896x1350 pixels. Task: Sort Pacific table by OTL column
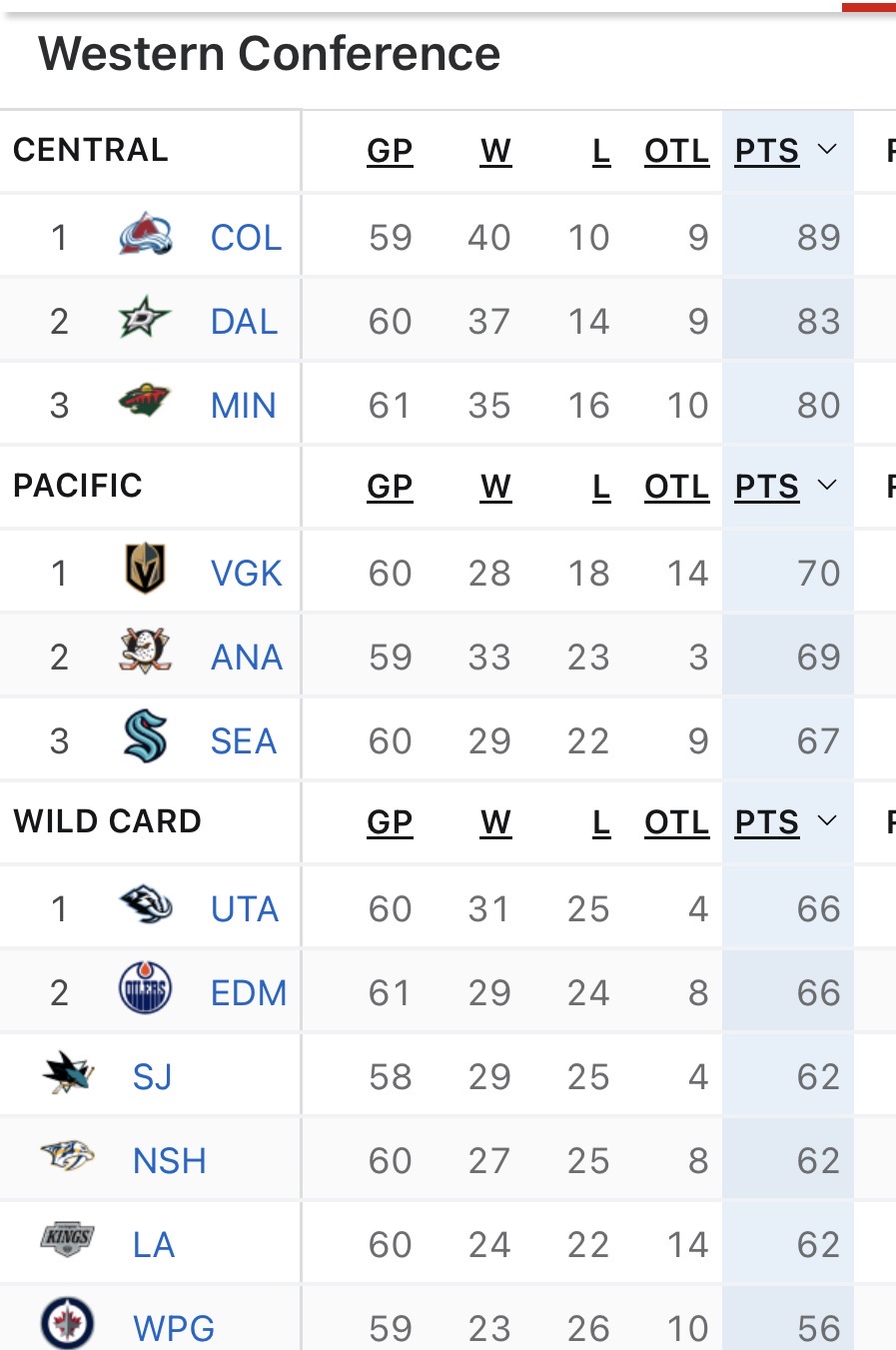(676, 487)
